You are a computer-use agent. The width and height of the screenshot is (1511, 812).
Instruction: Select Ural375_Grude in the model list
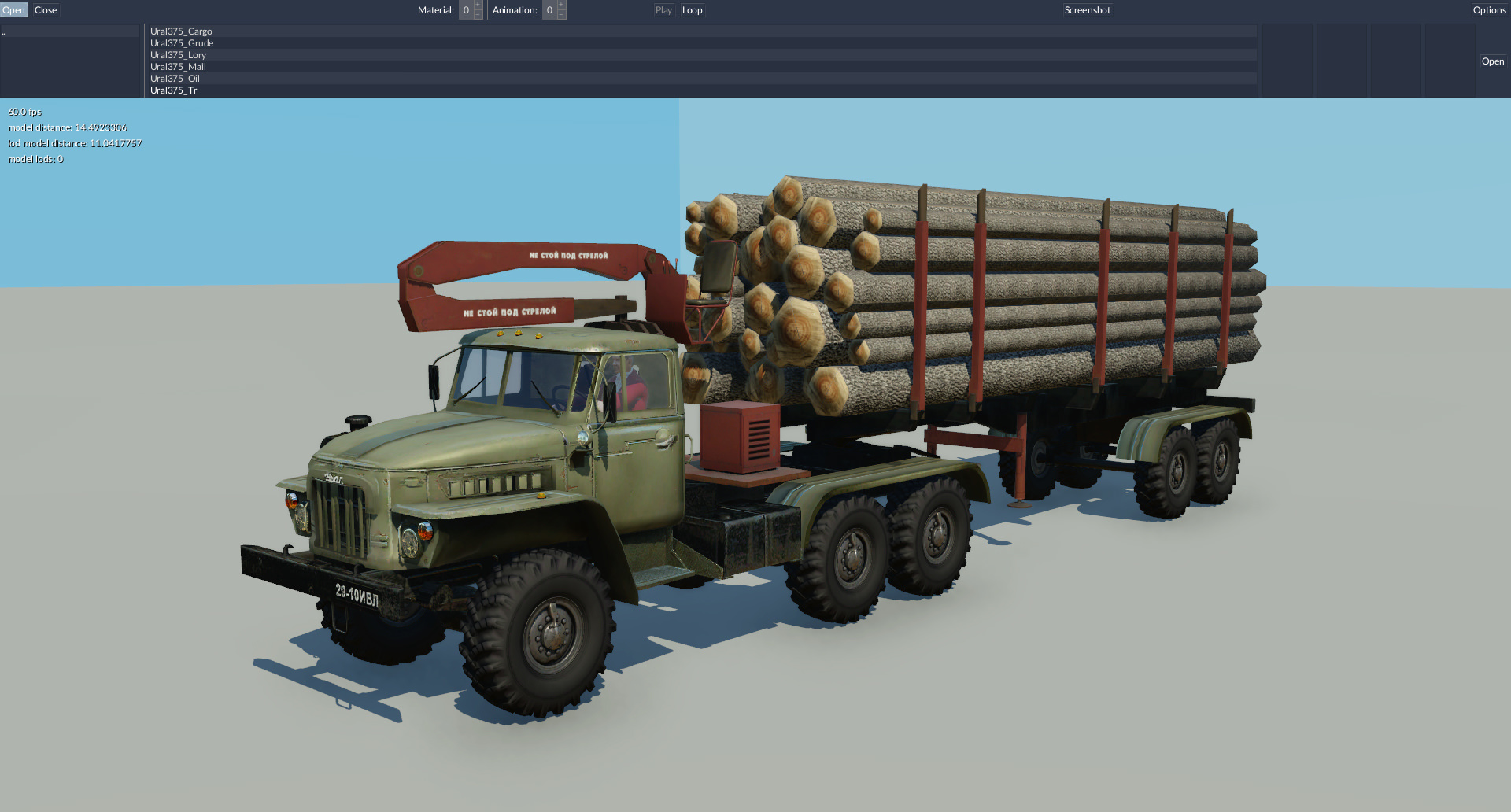[x=703, y=43]
